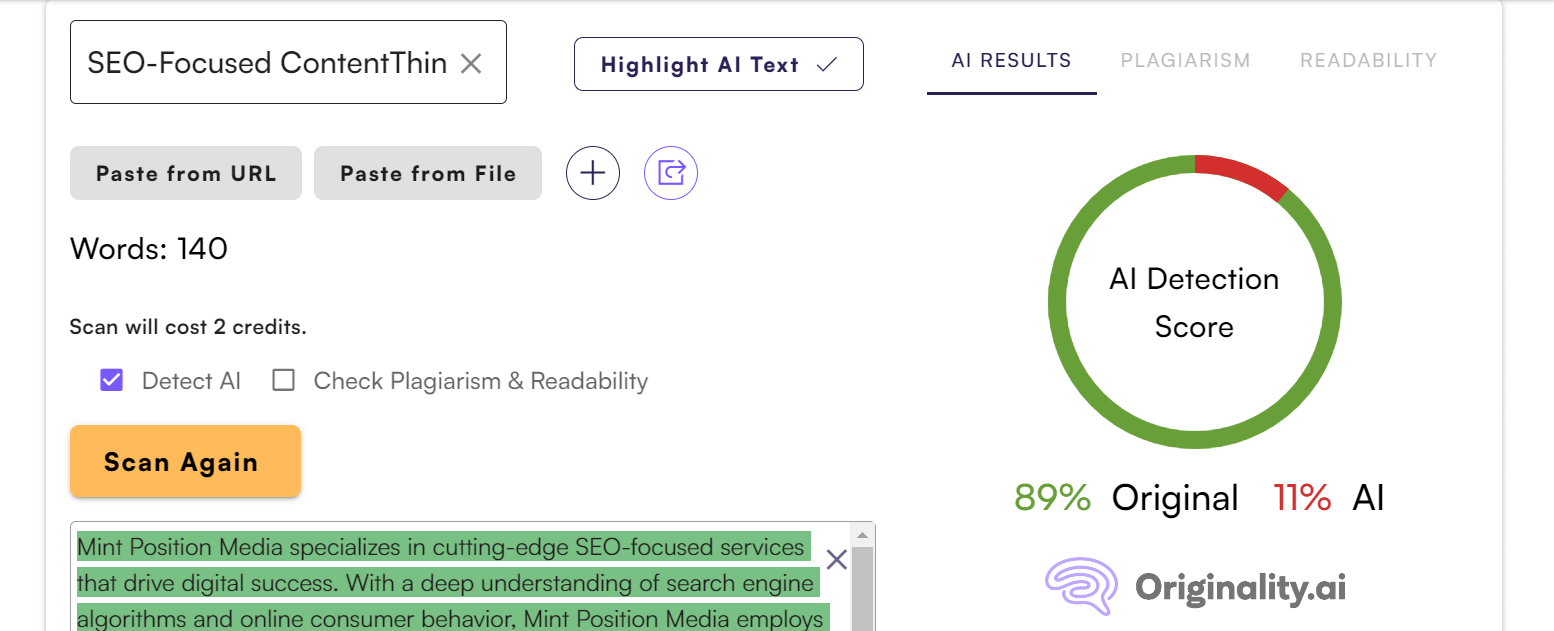Click the text area scrollbar thumb
Viewport: 1554px width, 631px height.
point(862,590)
